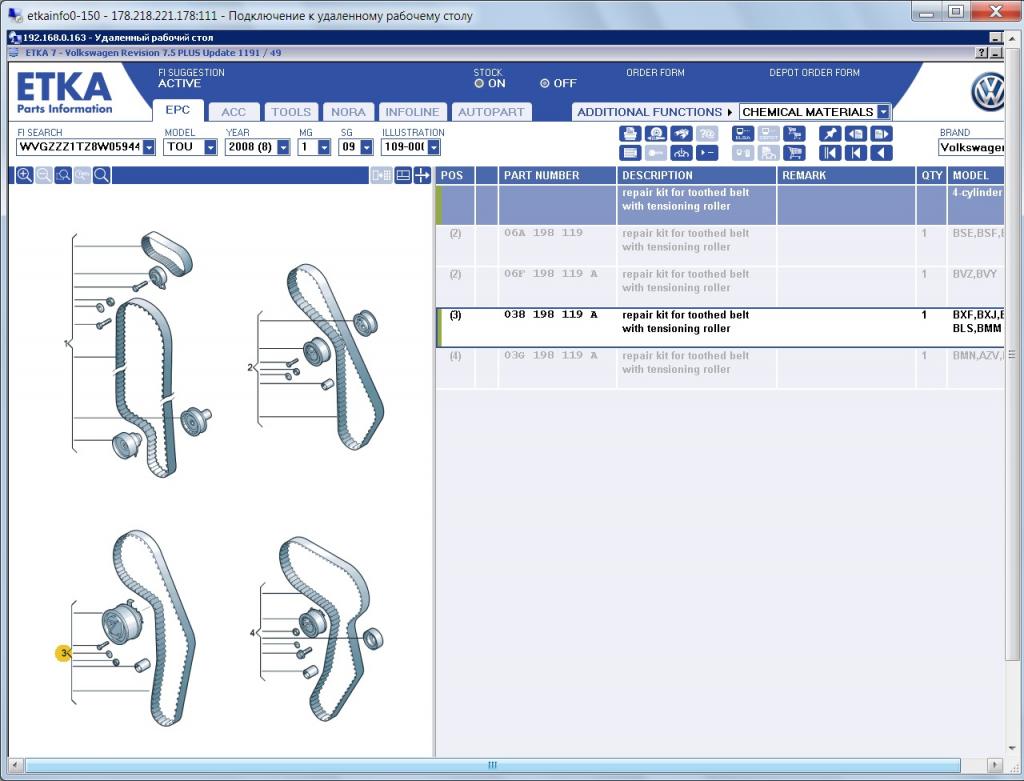Click the REMARK column header
The height and width of the screenshot is (781, 1024).
coord(846,175)
